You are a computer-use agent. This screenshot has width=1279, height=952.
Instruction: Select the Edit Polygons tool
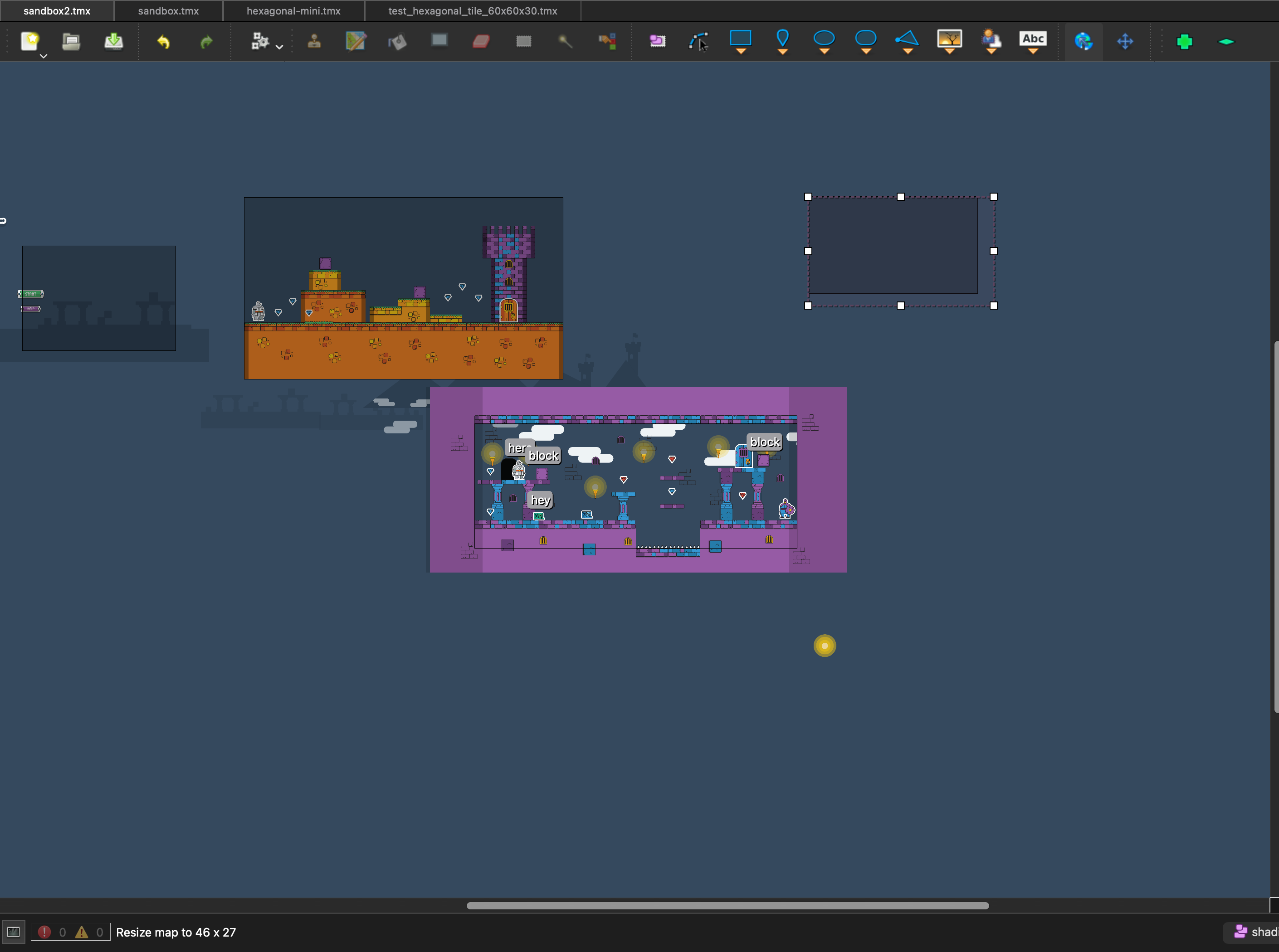pyautogui.click(x=699, y=41)
